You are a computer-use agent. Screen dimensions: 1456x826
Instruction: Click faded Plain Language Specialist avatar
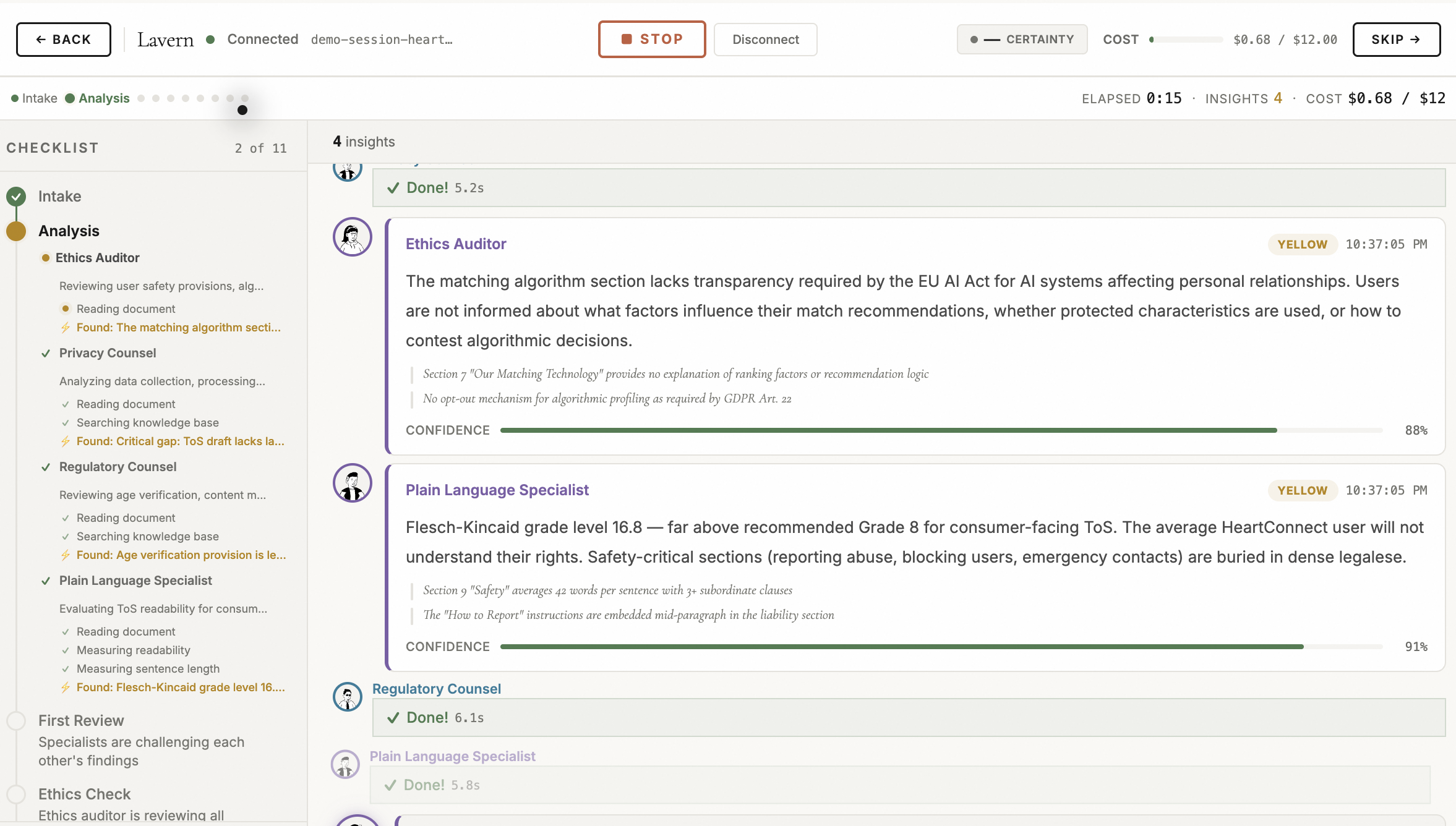[345, 764]
